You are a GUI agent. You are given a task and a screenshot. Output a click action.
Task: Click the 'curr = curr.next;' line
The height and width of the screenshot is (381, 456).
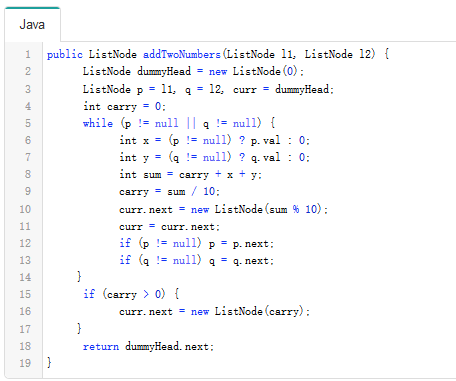(169, 227)
